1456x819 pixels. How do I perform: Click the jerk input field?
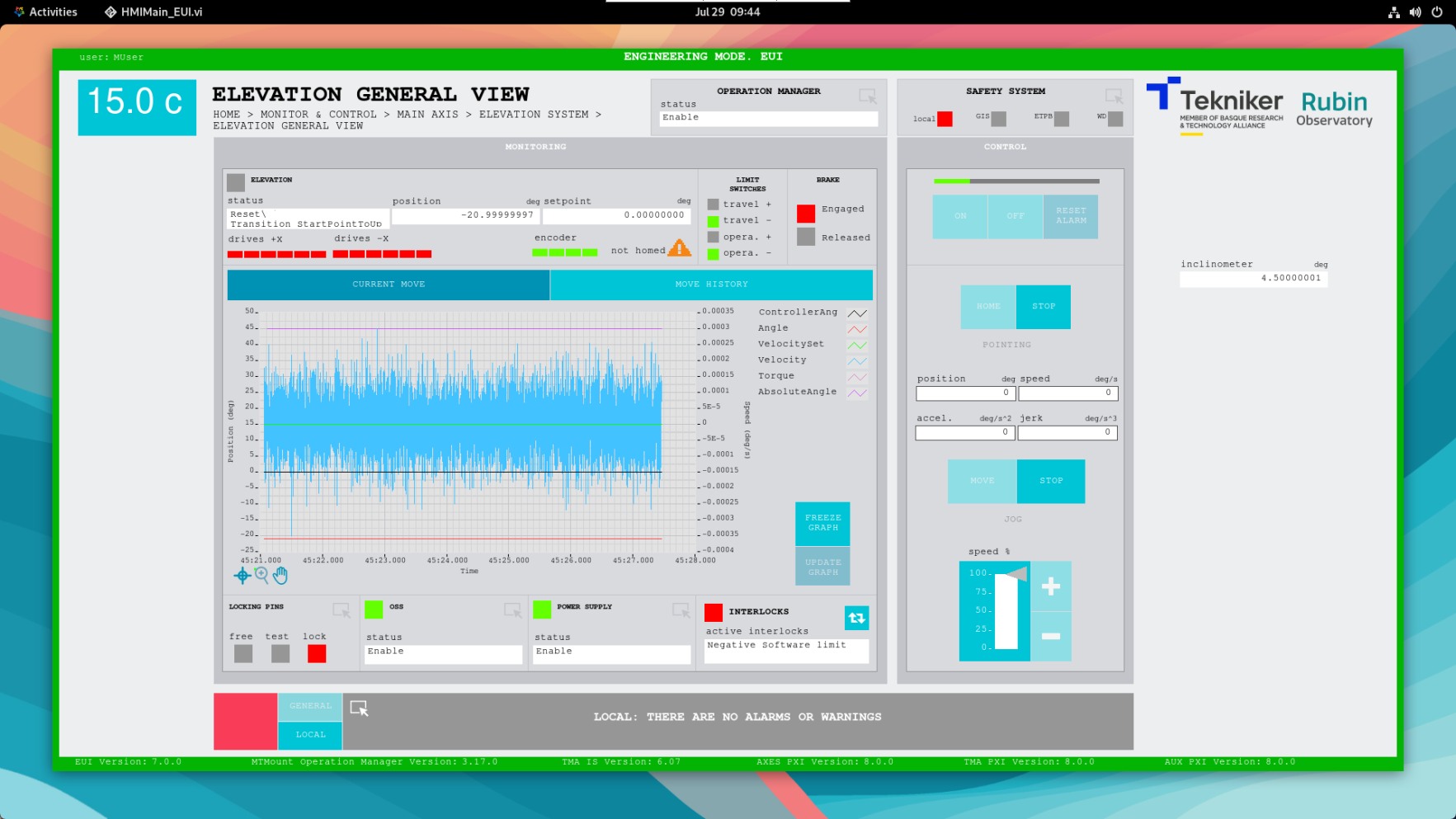pos(1067,433)
